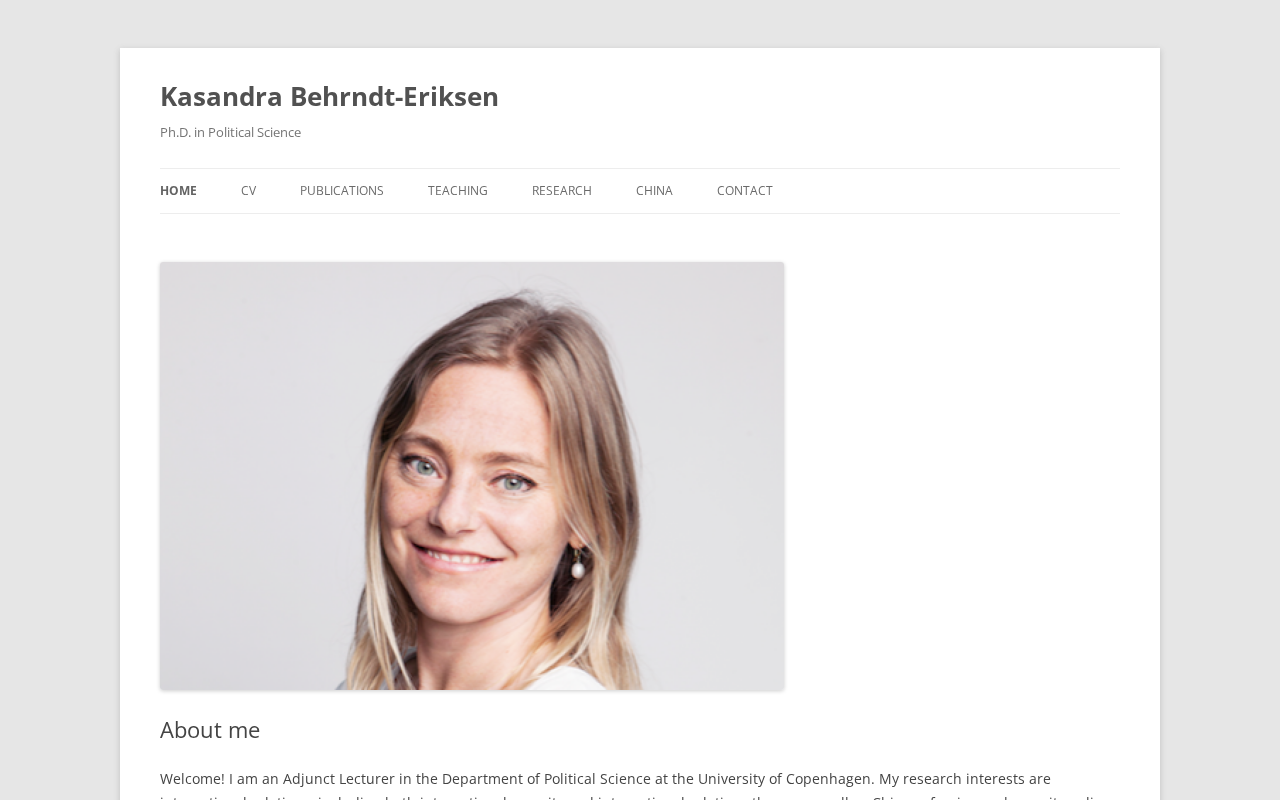Click the empty white area beside the portrait

[x=950, y=476]
